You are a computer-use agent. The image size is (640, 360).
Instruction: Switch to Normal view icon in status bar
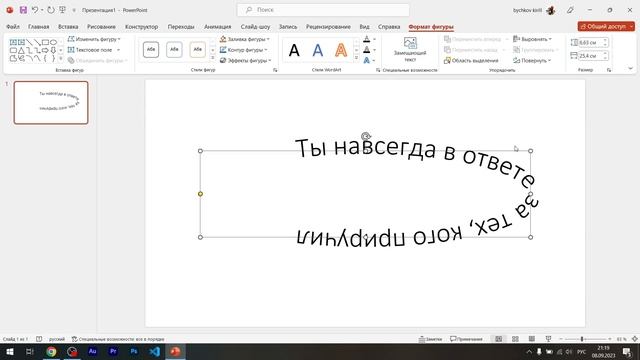pos(499,339)
